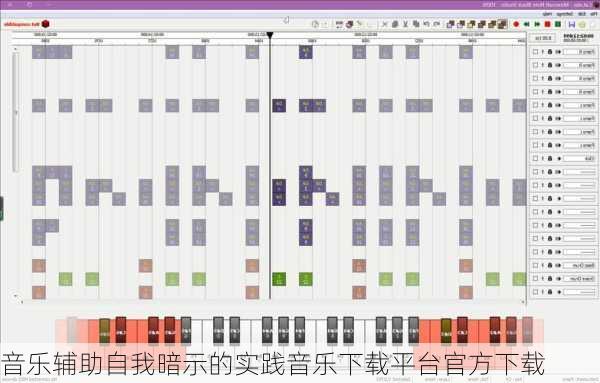Adjust volume speaker icon of Bass Drum layer
Screen dimensions: 600x383
558,265
